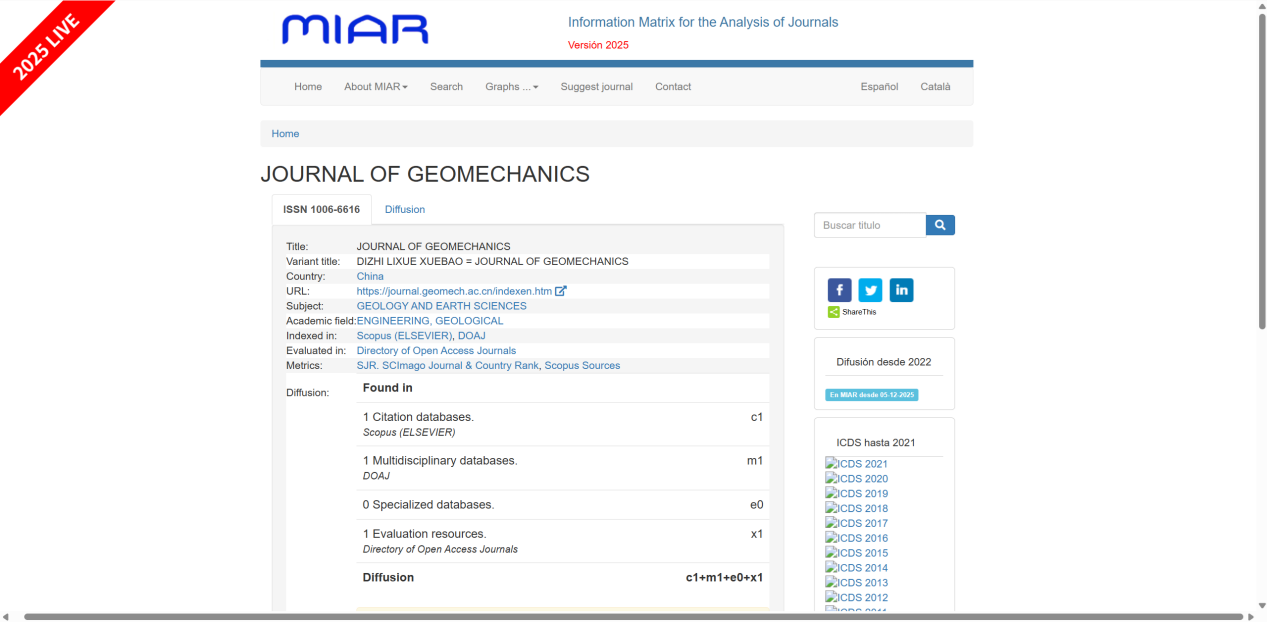Click the Home breadcrumb link
This screenshot has width=1267, height=622.
(x=285, y=134)
